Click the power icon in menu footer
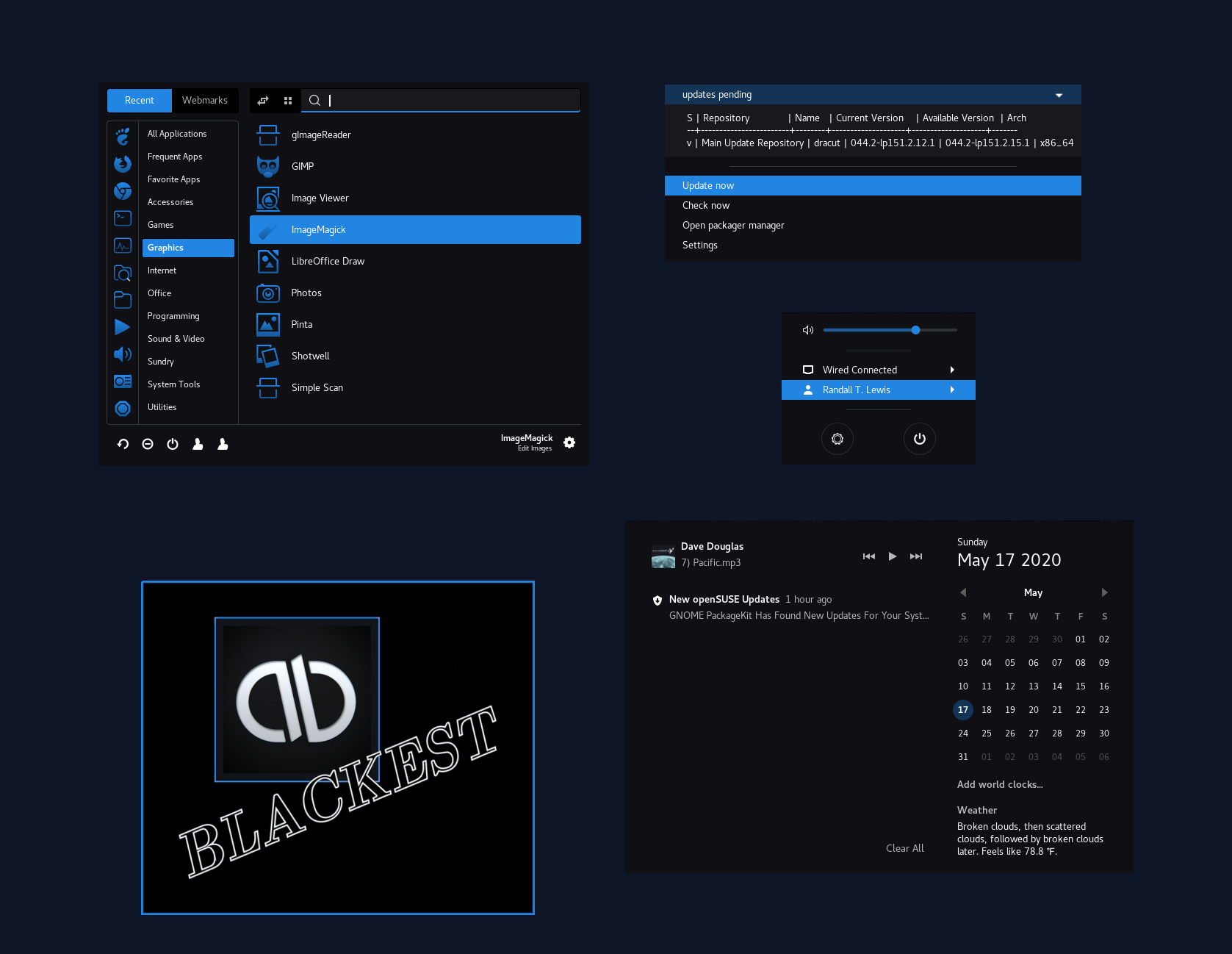1232x954 pixels. pos(173,444)
